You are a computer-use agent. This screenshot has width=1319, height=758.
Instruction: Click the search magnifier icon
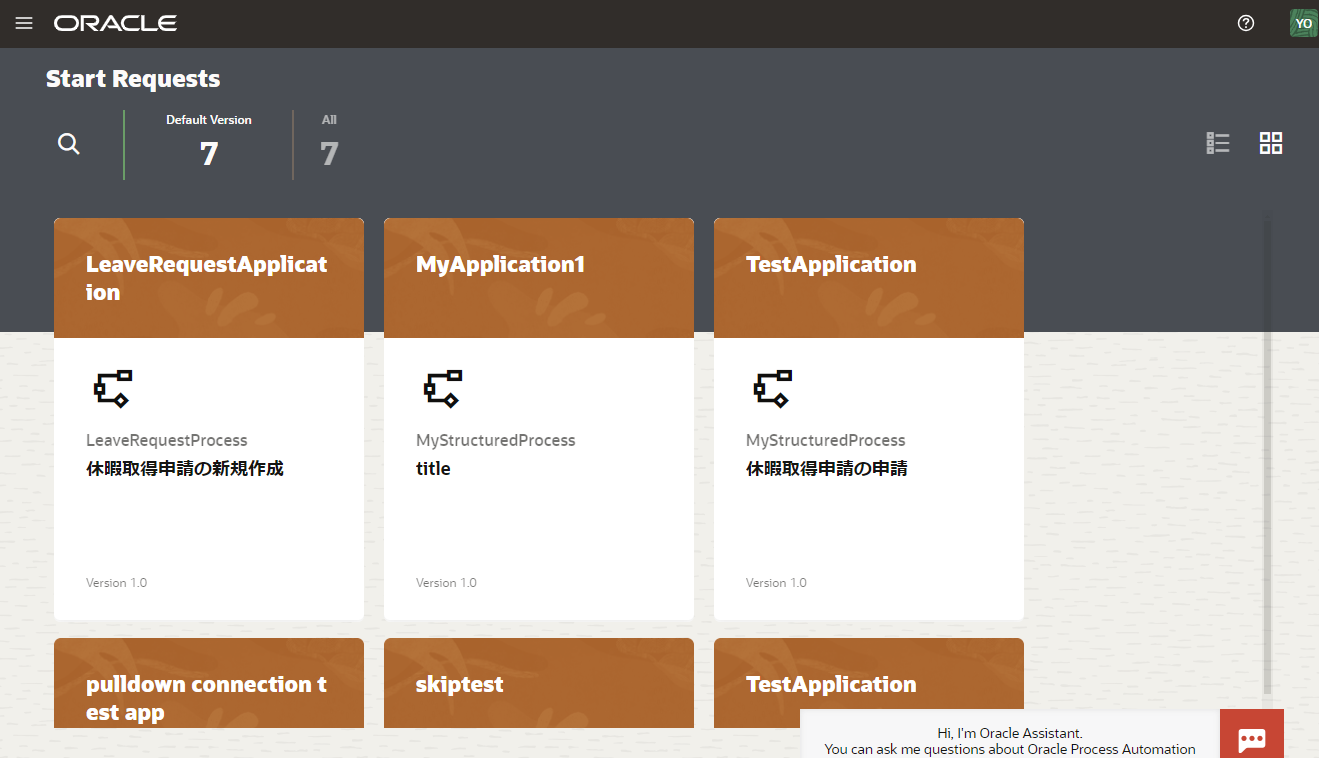[x=68, y=144]
